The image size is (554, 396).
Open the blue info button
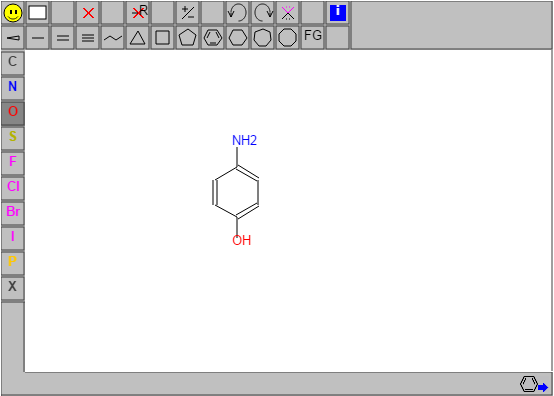pyautogui.click(x=338, y=13)
